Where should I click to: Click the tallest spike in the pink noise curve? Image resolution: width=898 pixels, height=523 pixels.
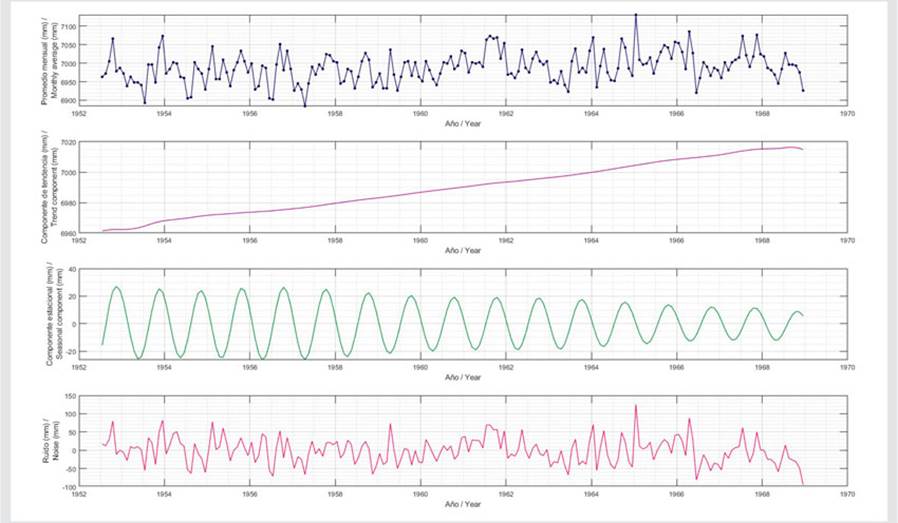[x=635, y=405]
